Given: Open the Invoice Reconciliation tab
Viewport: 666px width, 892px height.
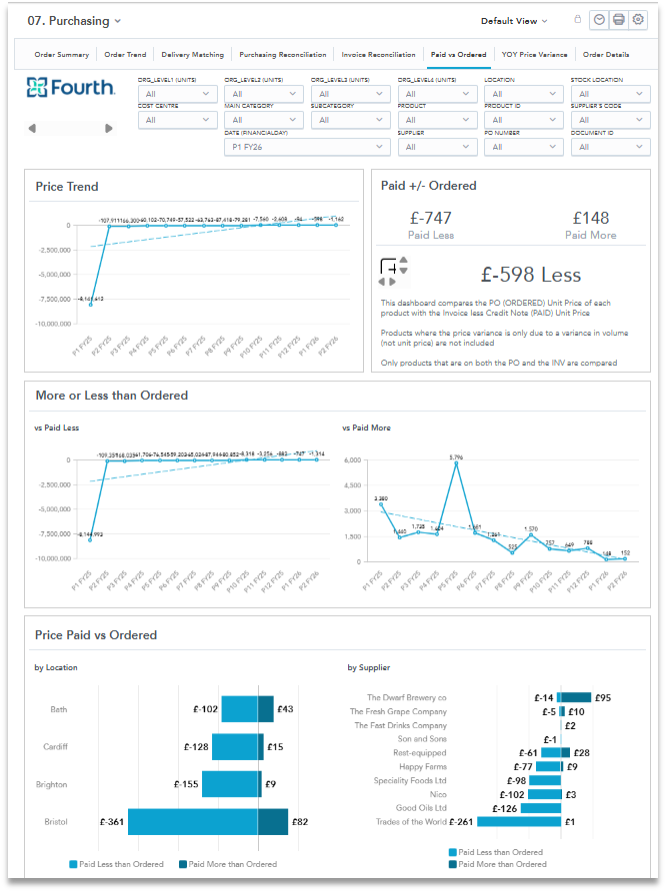Looking at the screenshot, I should (x=378, y=55).
